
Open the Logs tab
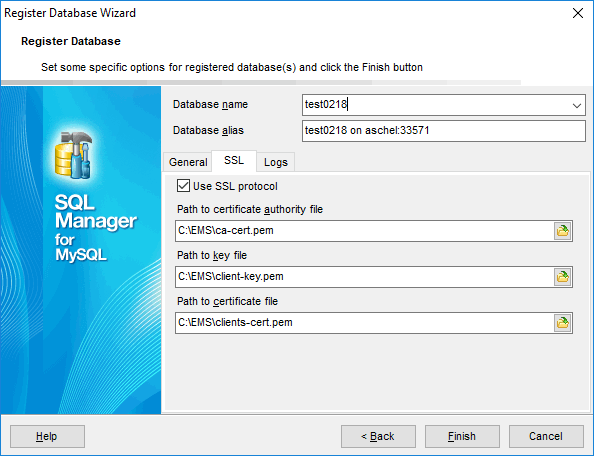276,162
